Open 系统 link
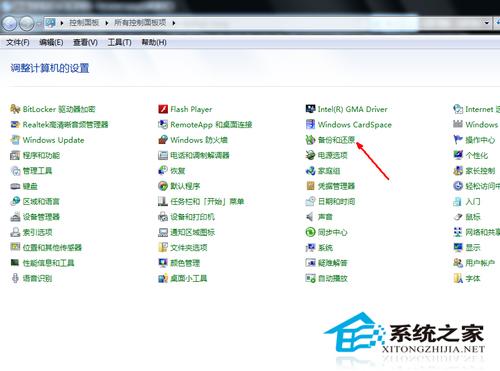The image size is (500, 371). tap(325, 247)
